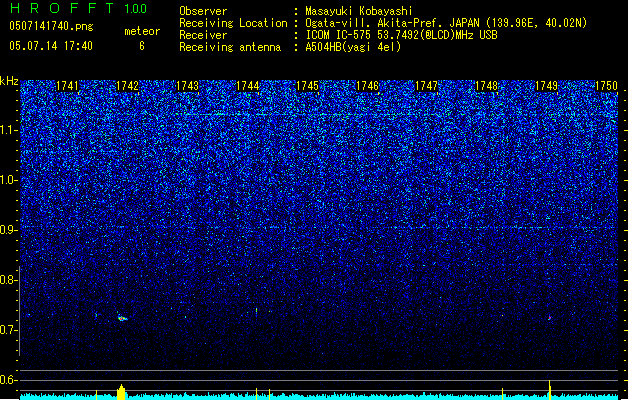Viewport: 629px width, 400px height.
Task: Click the HROFFT 1.0.0 title text
Action: 79,8
